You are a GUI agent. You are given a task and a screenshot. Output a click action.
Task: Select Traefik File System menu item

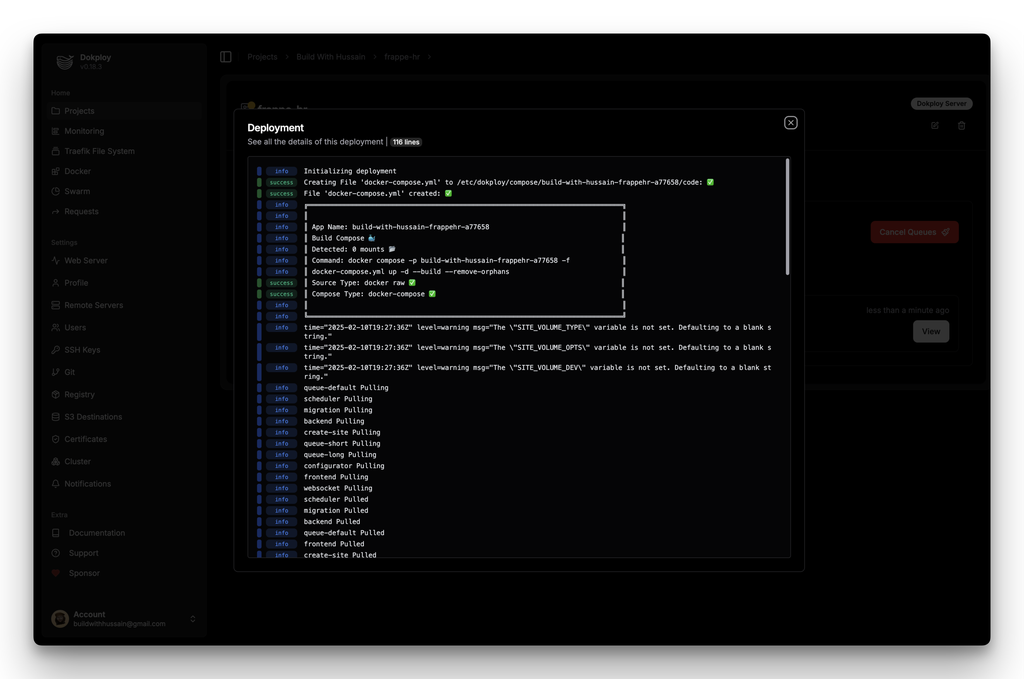pyautogui.click(x=99, y=151)
